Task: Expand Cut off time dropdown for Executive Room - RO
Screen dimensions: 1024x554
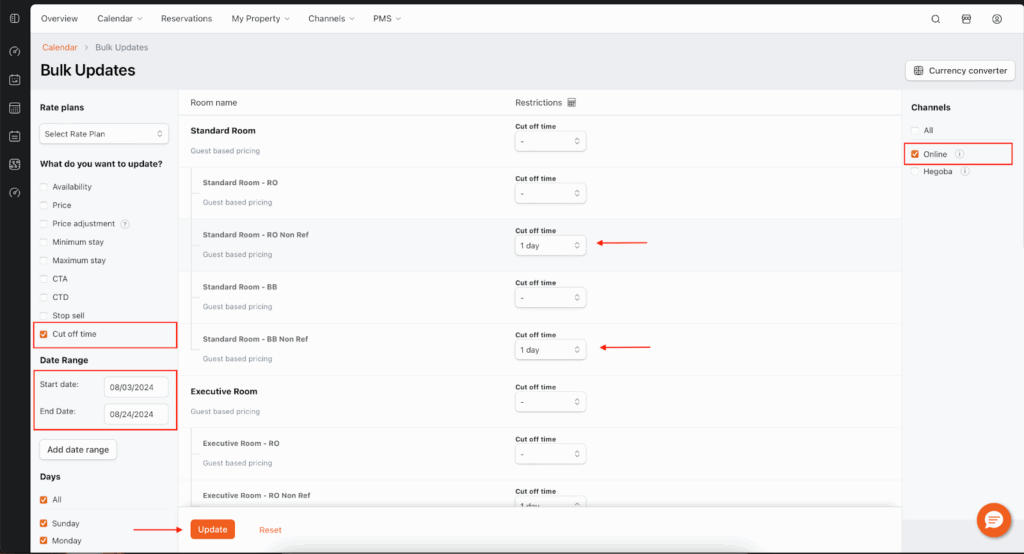Action: [550, 454]
